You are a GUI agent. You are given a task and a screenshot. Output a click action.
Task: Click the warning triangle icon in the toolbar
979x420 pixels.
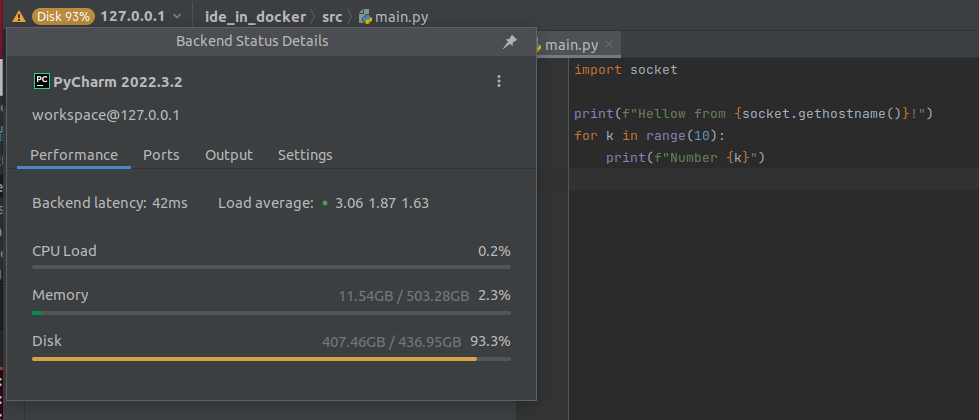pyautogui.click(x=18, y=16)
